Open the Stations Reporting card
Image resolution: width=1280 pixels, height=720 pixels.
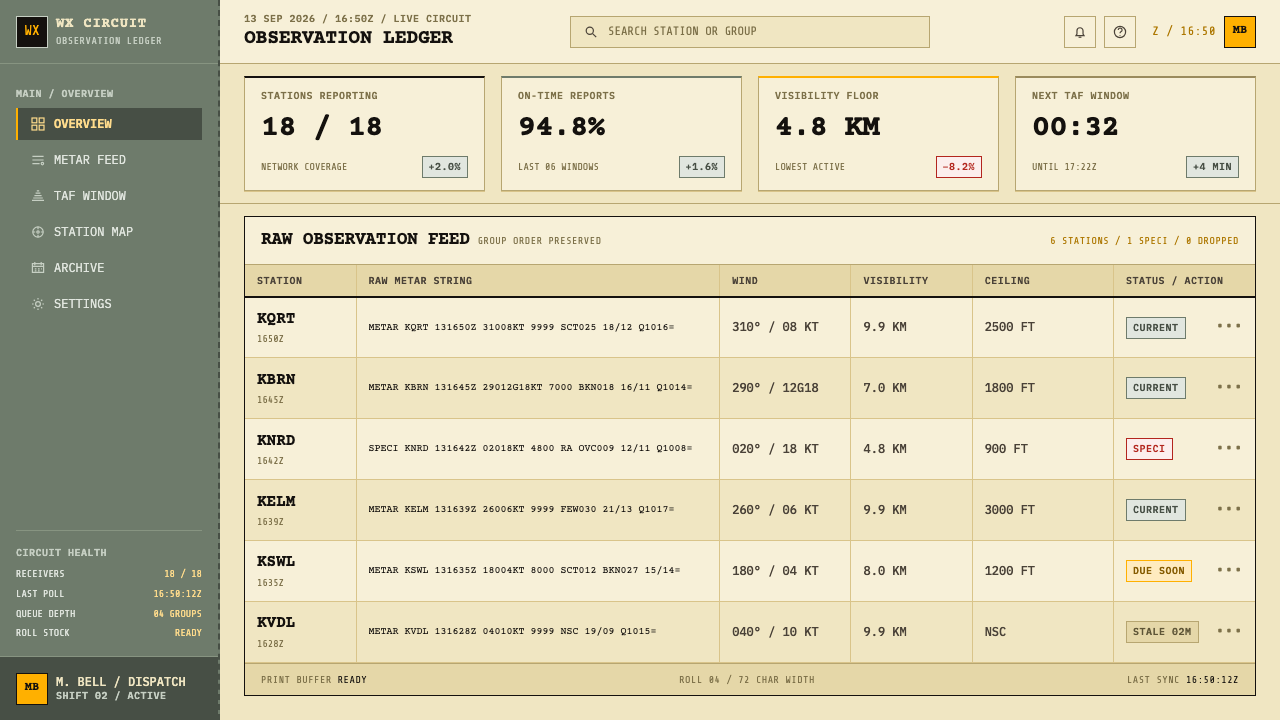pyautogui.click(x=364, y=134)
